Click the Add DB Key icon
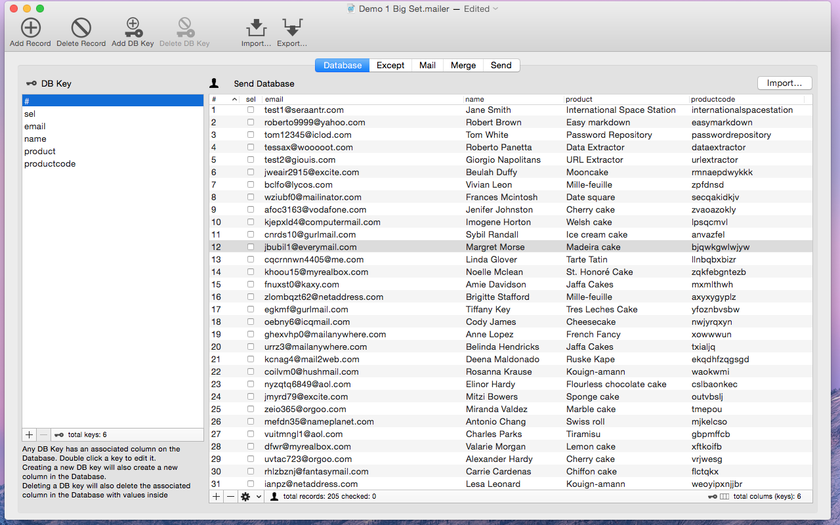The image size is (840, 525). [x=132, y=28]
